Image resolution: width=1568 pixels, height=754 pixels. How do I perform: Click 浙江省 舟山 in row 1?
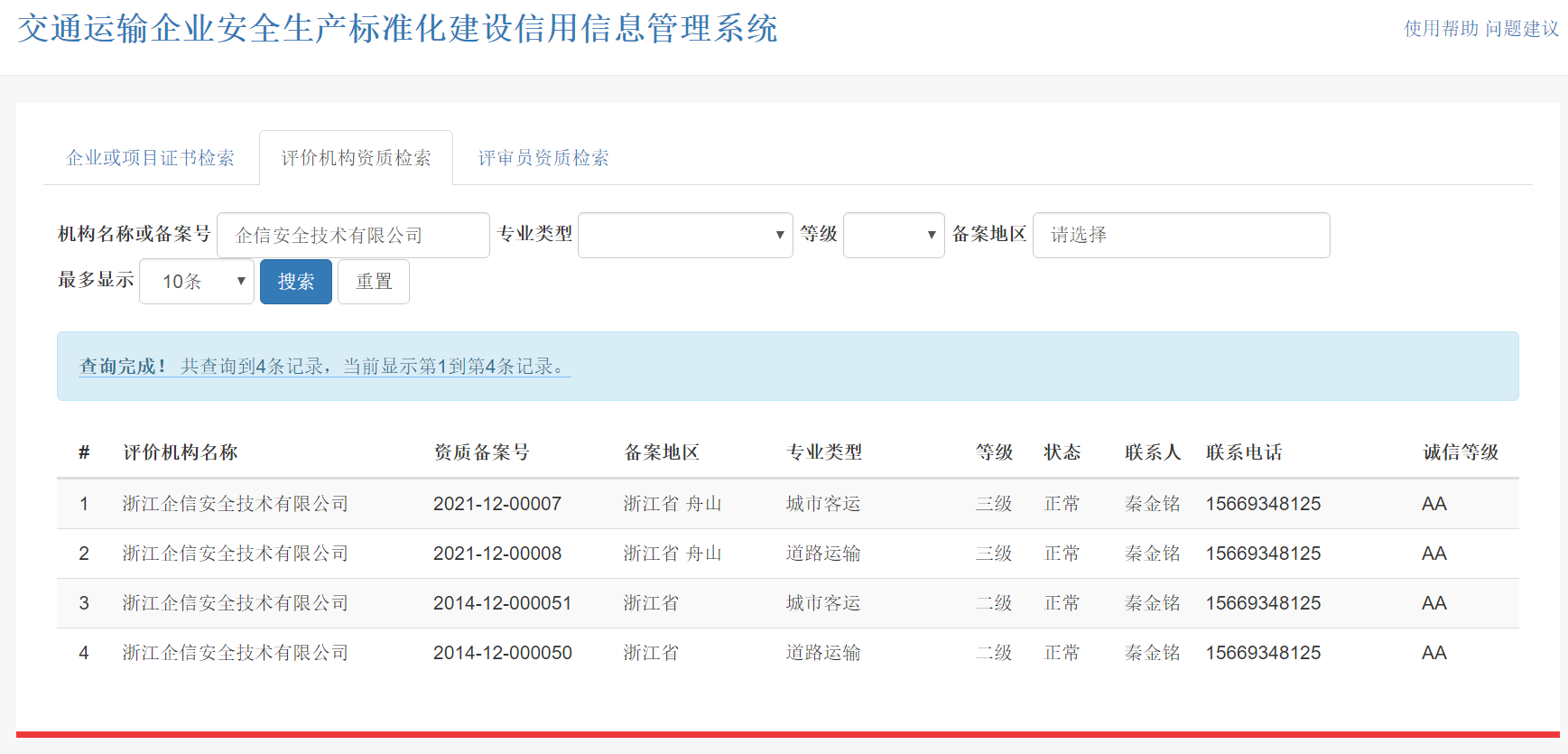(673, 504)
